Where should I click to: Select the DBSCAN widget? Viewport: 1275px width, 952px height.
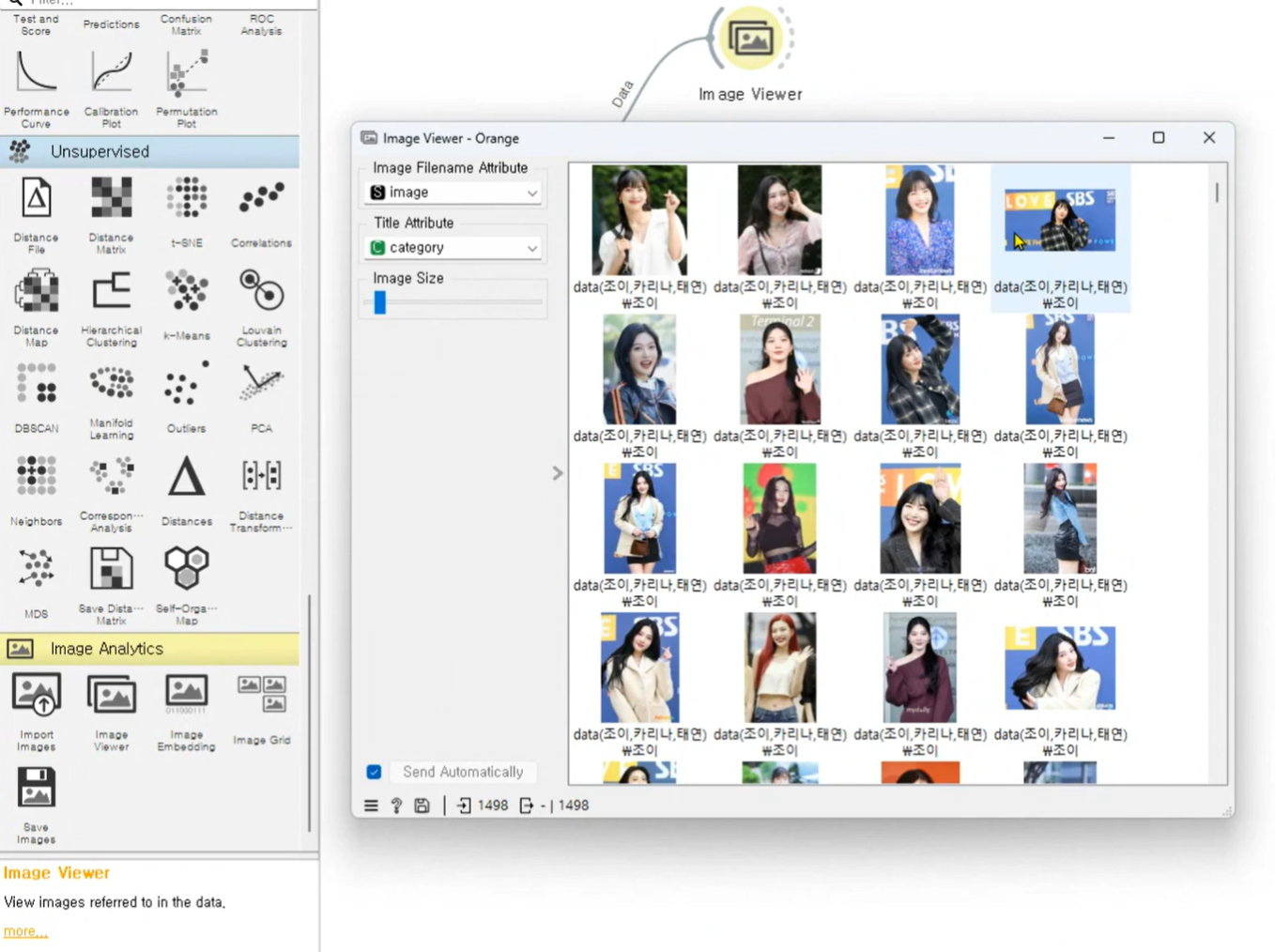37,398
